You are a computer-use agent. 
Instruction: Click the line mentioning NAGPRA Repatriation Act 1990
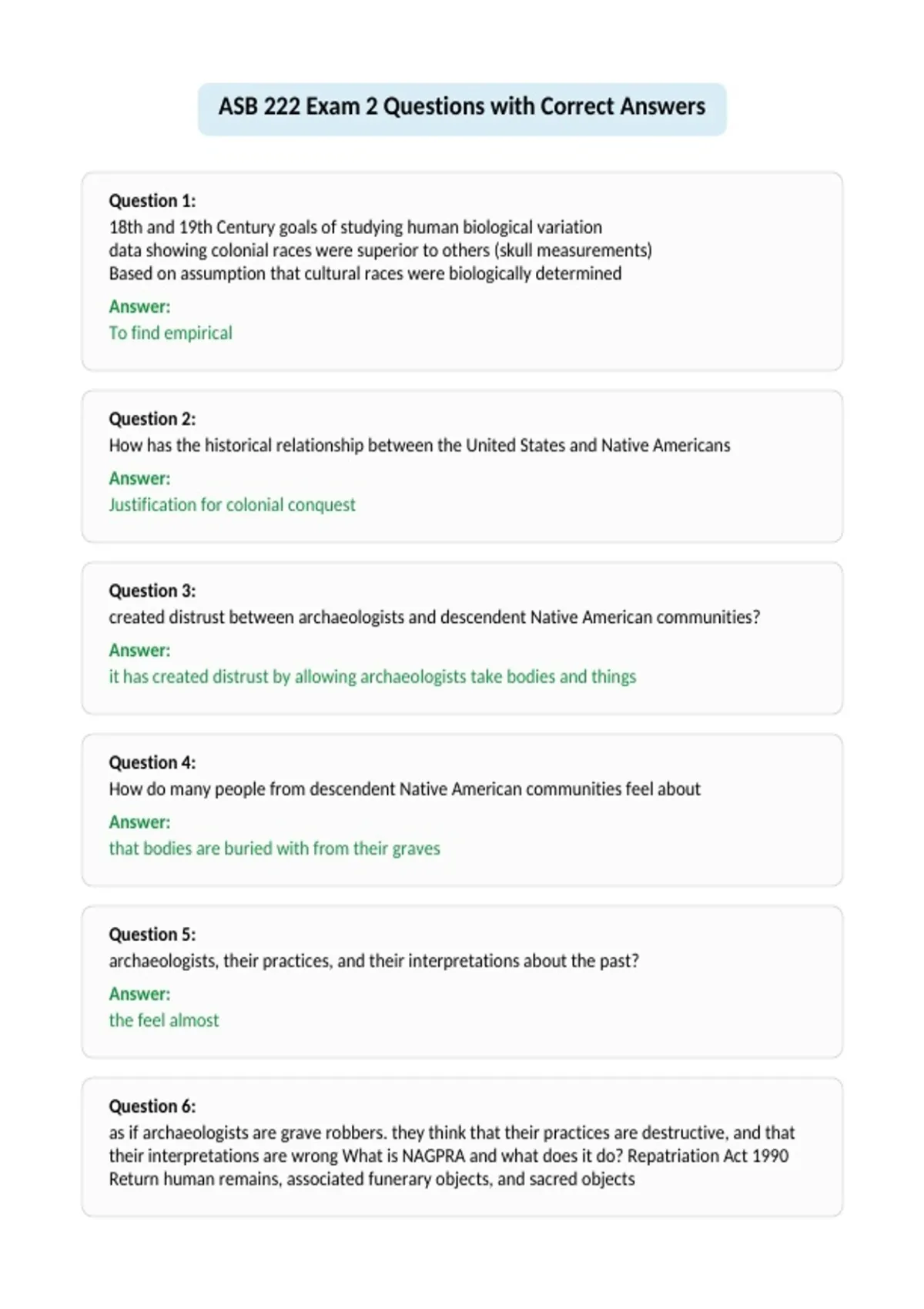pyautogui.click(x=449, y=1156)
